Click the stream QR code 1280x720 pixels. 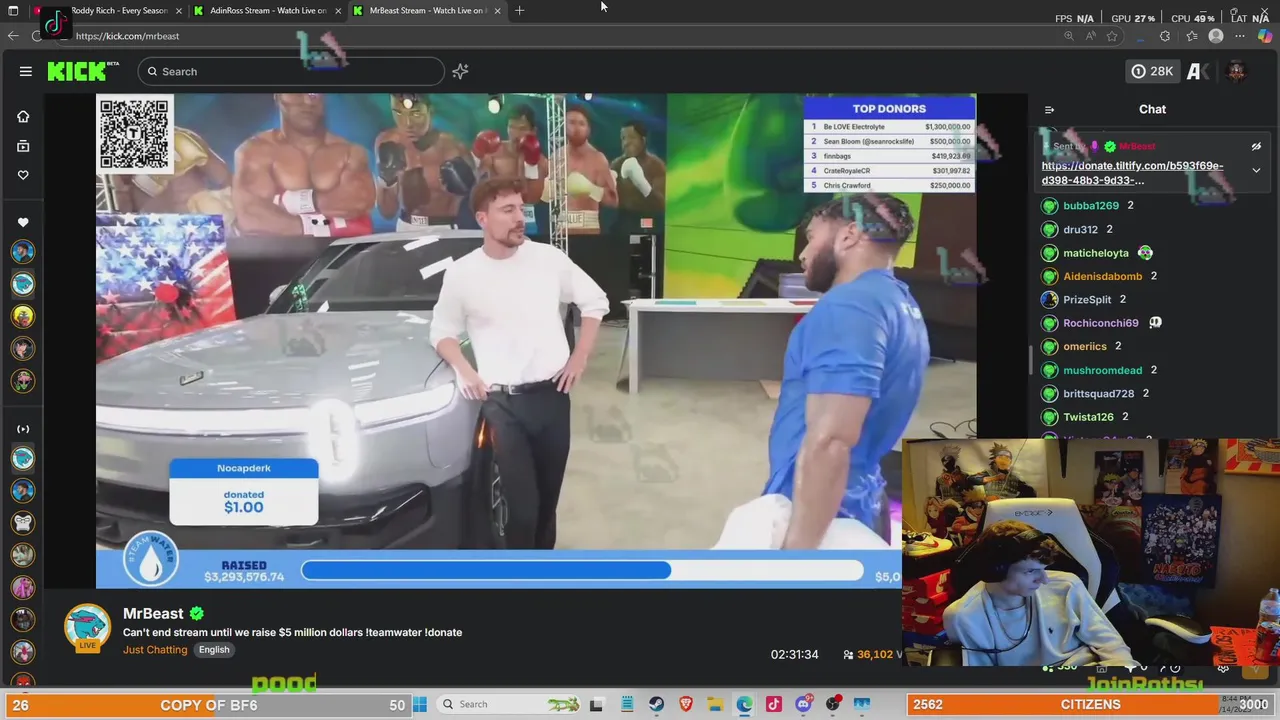coord(135,133)
